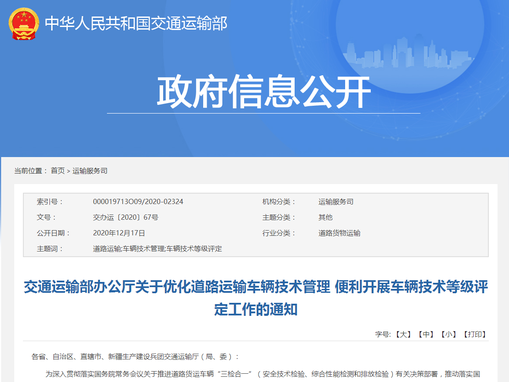The width and height of the screenshot is (509, 382).
Task: Click the title's second line 定工作的通知
Action: [256, 309]
